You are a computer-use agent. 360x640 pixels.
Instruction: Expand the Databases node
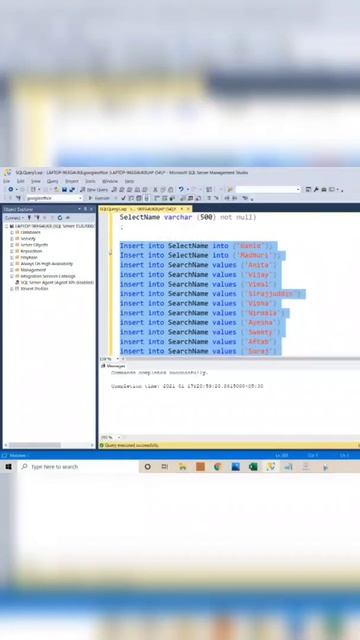pyautogui.click(x=12, y=232)
